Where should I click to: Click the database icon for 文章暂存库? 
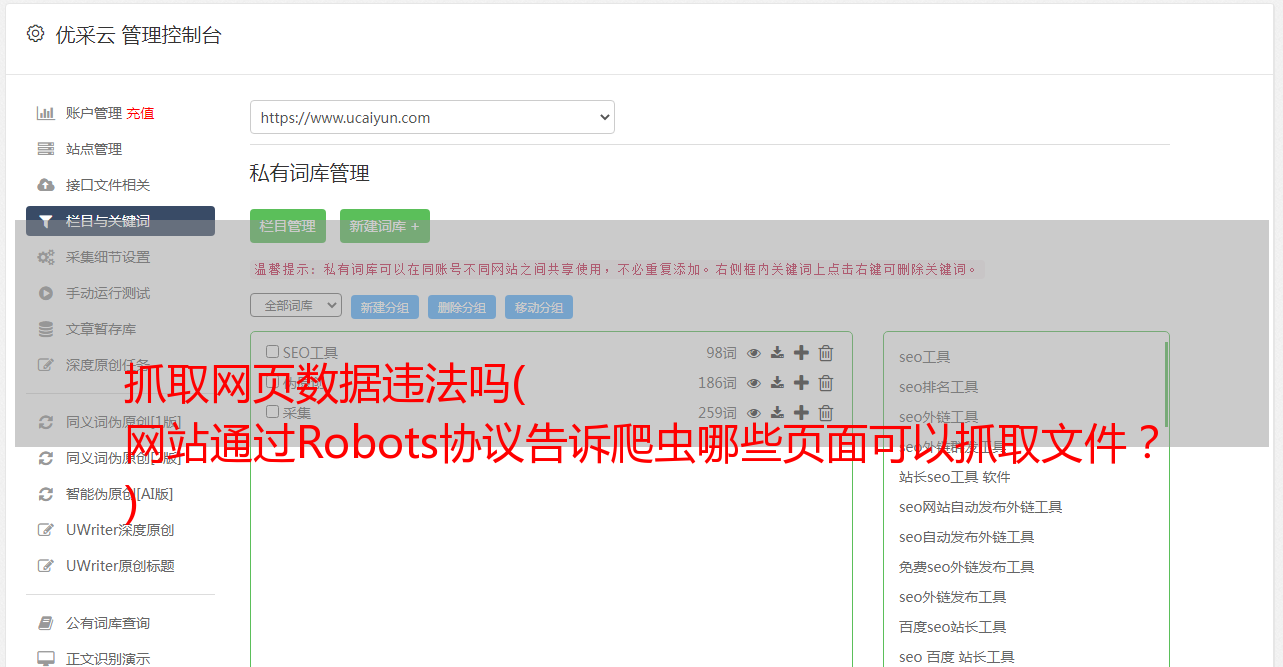(45, 329)
